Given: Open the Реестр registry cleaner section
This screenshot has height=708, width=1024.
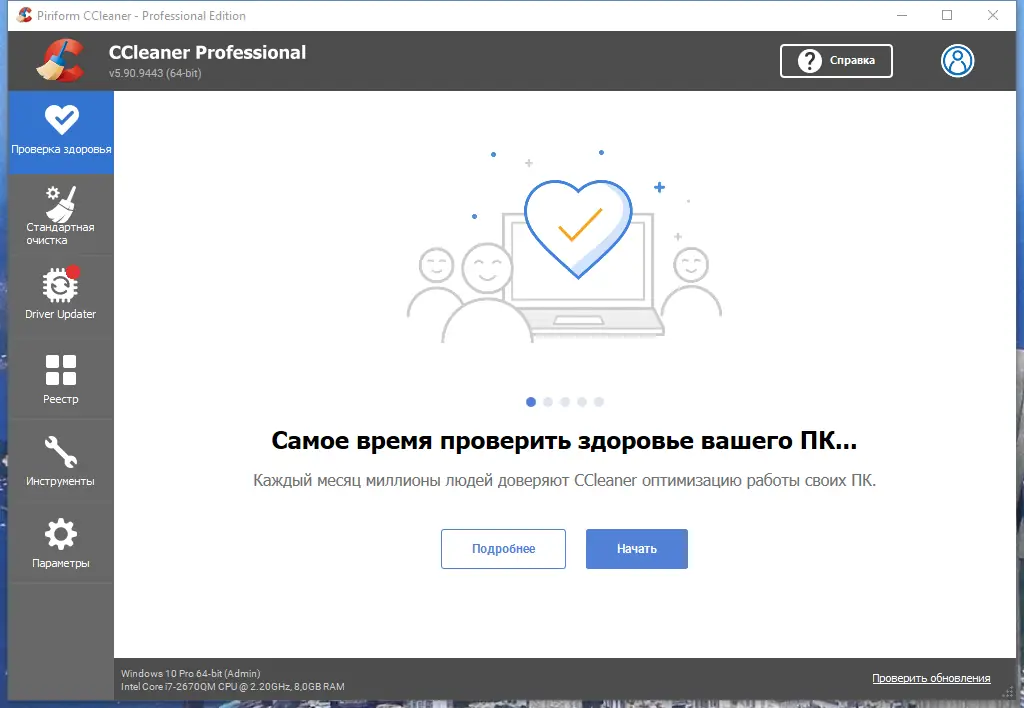Looking at the screenshot, I should tap(60, 378).
